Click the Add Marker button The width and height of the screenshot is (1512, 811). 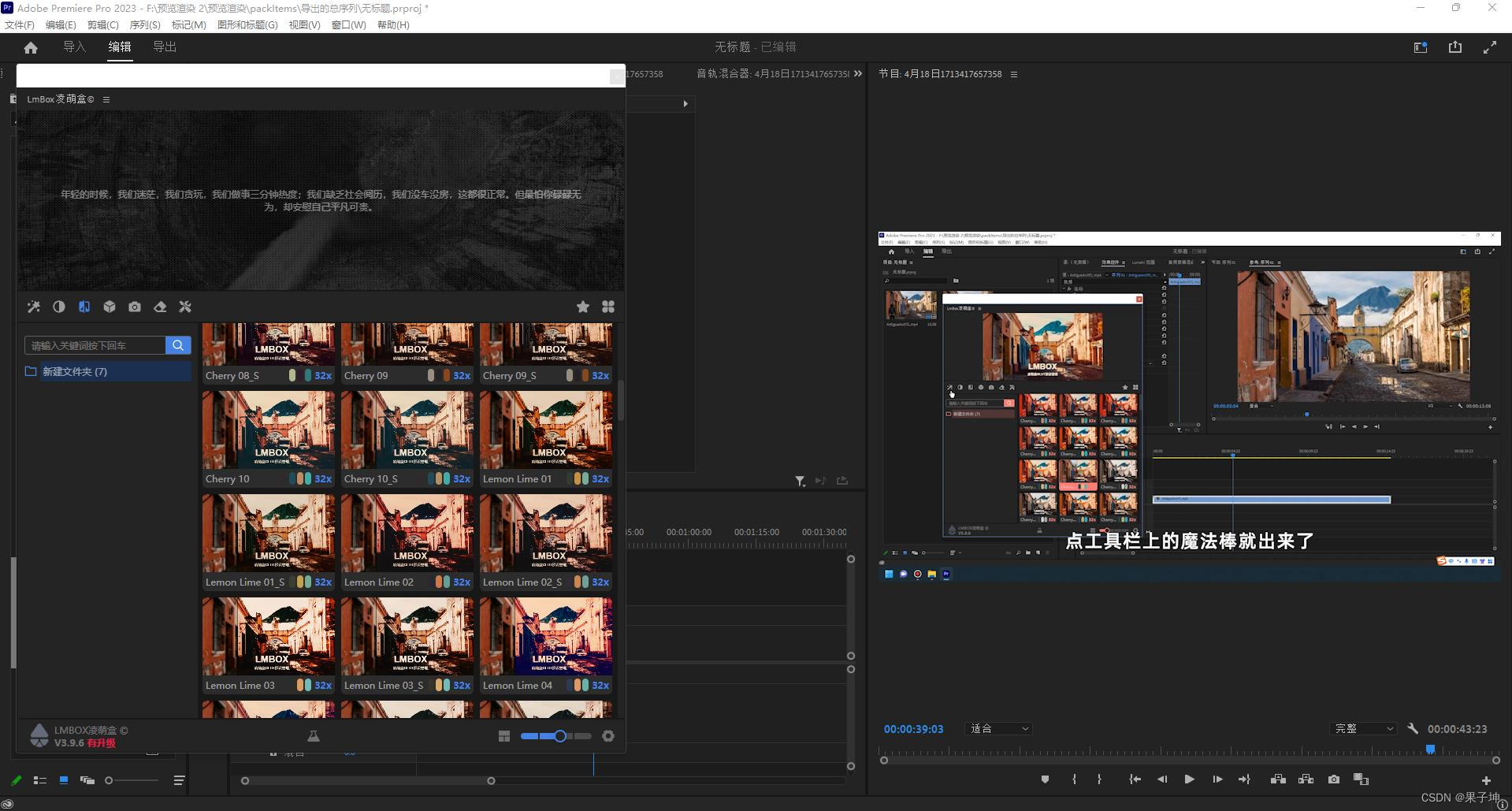pos(1045,779)
